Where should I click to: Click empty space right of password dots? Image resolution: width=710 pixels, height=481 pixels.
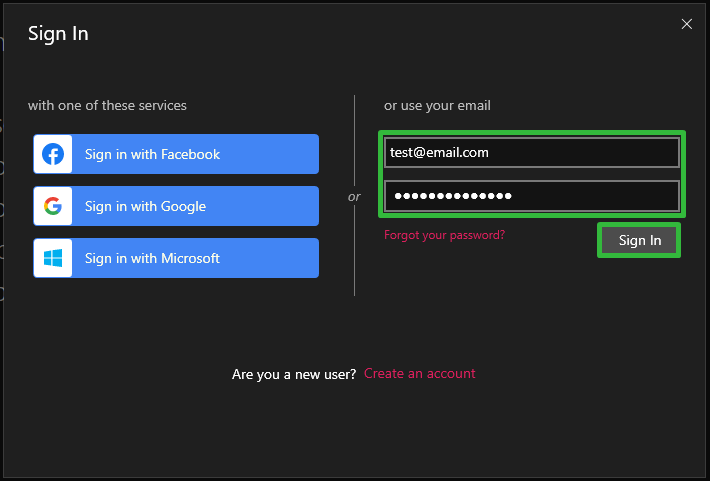click(595, 196)
